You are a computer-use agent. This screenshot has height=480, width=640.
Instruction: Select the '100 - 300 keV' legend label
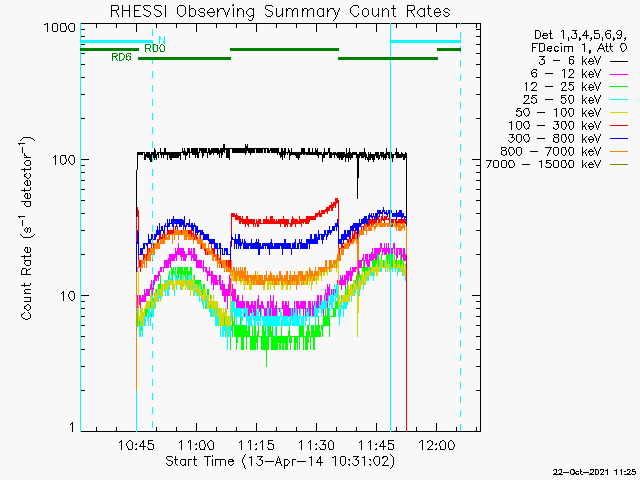pyautogui.click(x=555, y=126)
